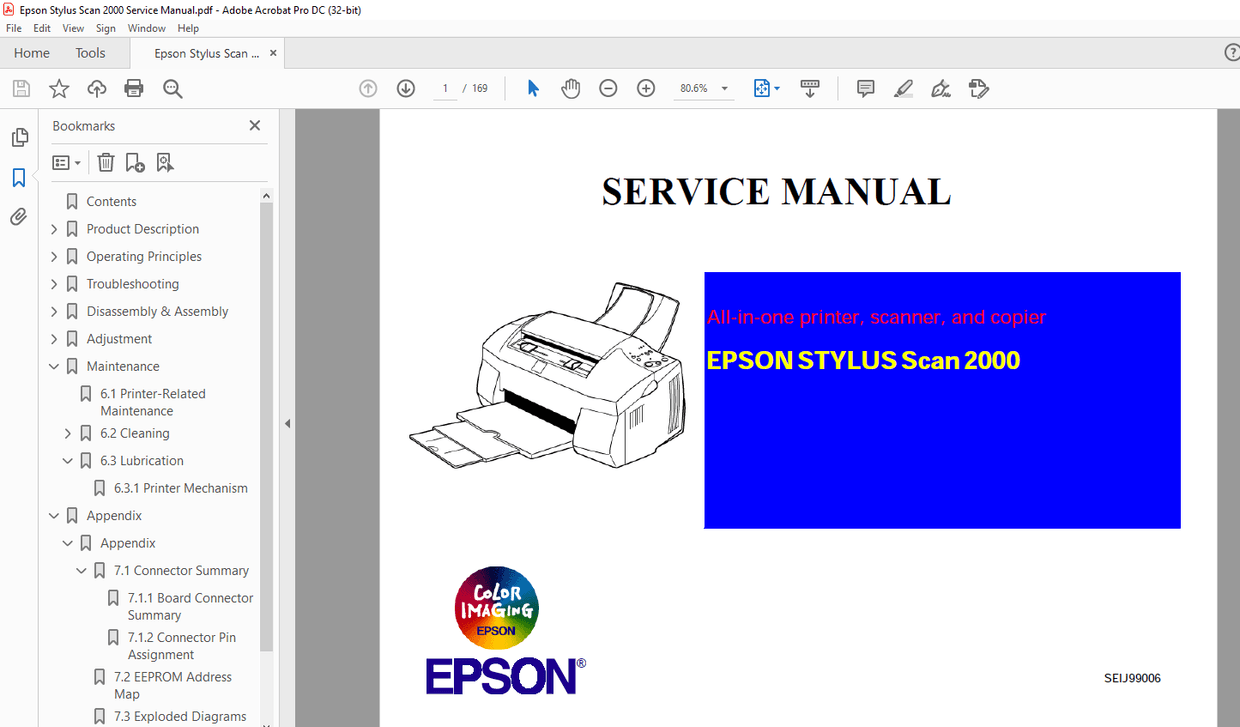The height and width of the screenshot is (727, 1240).
Task: Collapse the Maintenance bookmark
Action: pyautogui.click(x=54, y=365)
